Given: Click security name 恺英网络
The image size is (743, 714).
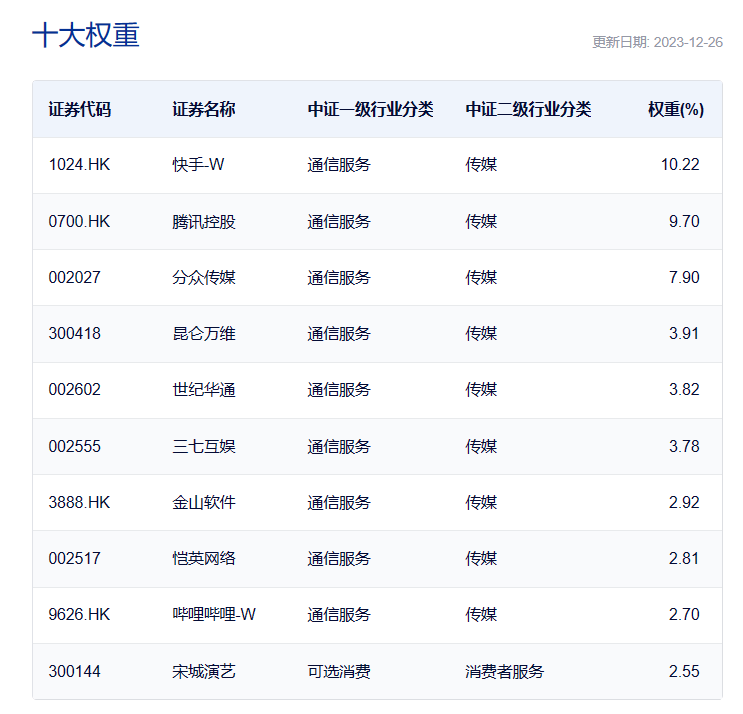Looking at the screenshot, I should (x=204, y=559).
